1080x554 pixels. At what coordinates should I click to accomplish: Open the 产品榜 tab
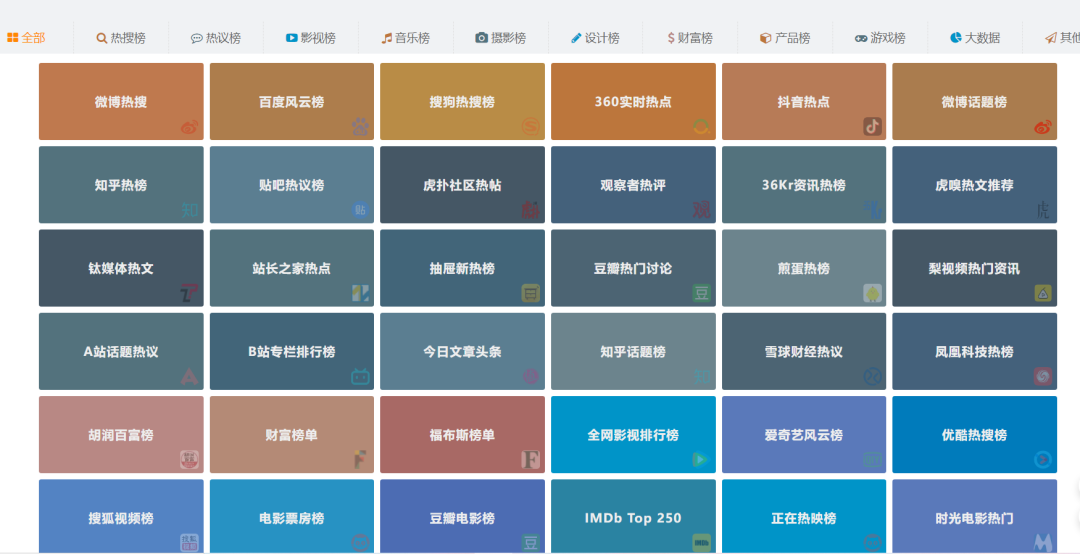(x=785, y=38)
